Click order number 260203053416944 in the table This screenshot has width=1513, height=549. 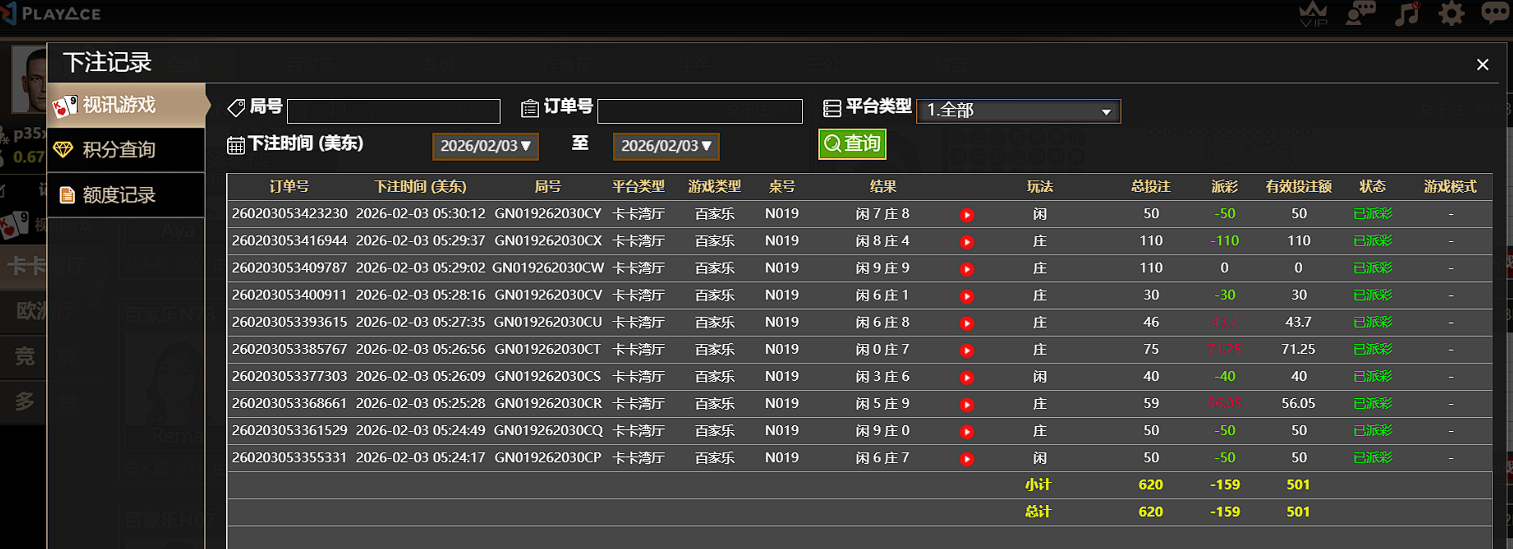(x=290, y=241)
